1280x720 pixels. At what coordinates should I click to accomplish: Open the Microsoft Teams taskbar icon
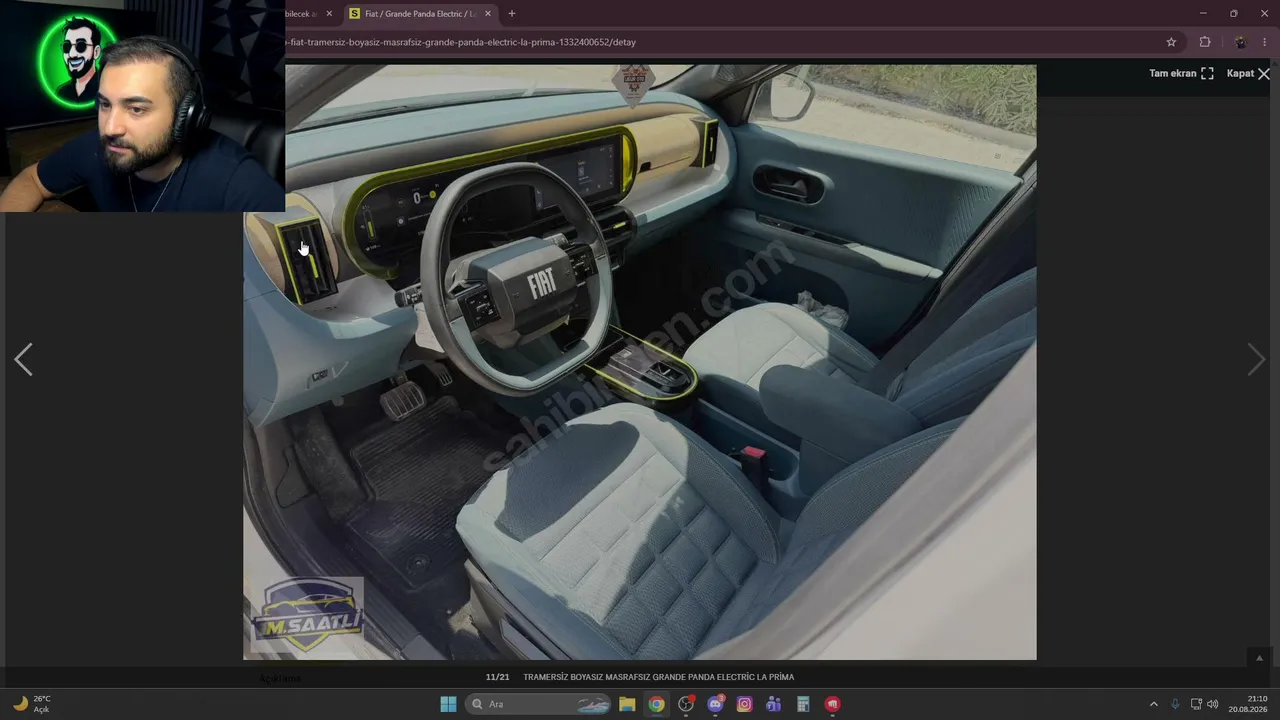(773, 704)
